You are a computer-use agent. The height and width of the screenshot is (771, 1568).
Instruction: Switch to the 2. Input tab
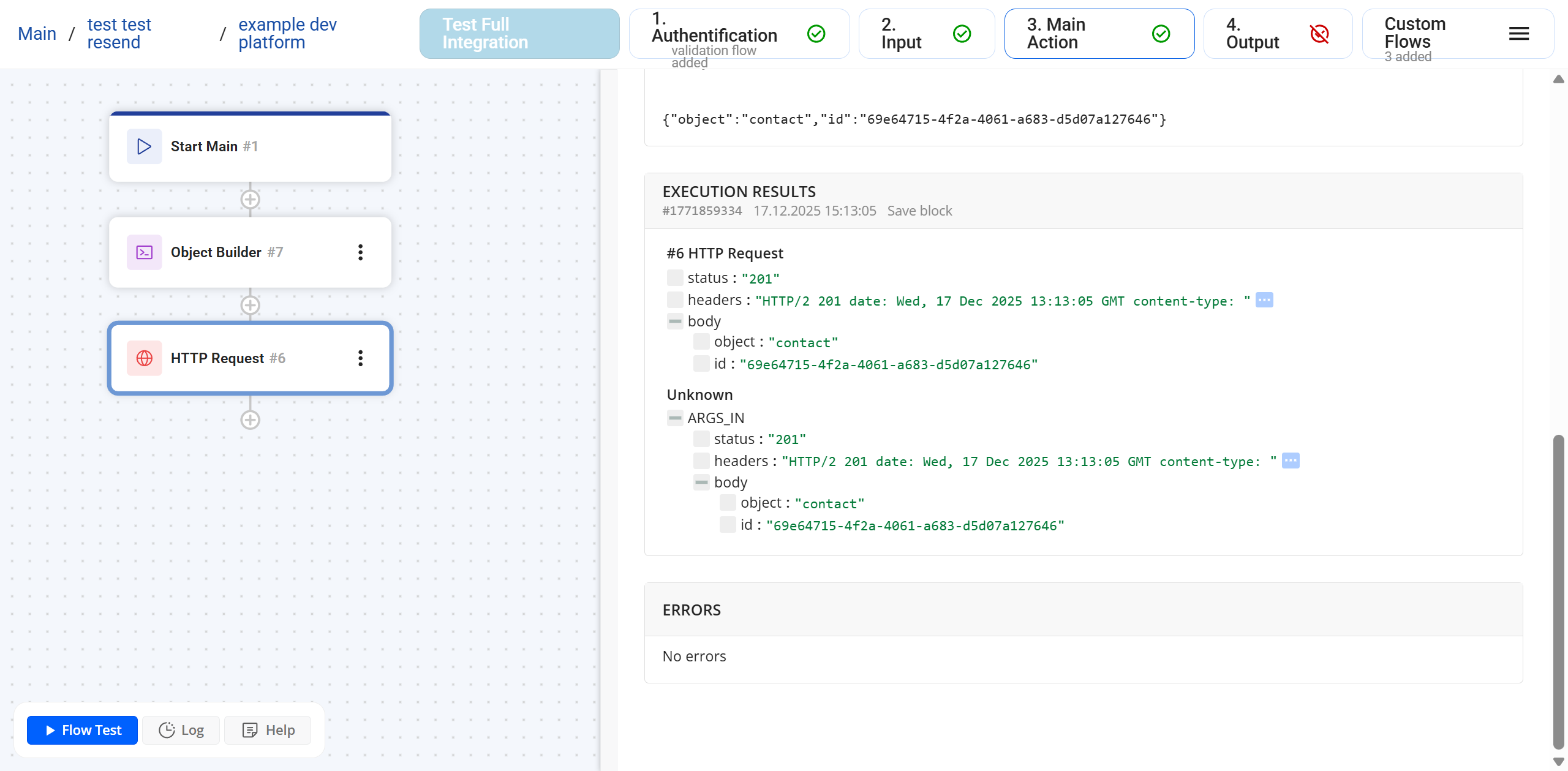925,34
